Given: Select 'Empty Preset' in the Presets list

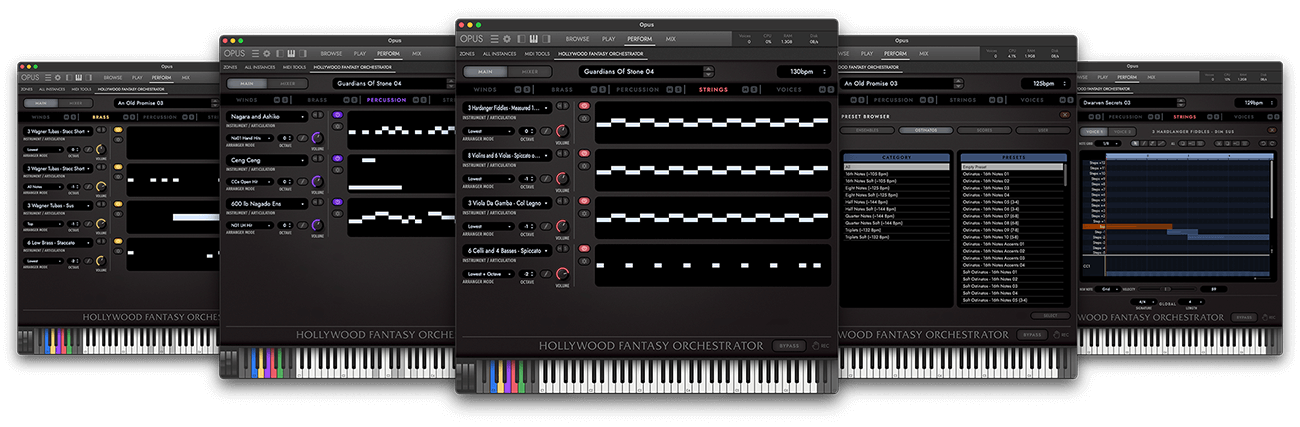Looking at the screenshot, I should pos(1014,166).
